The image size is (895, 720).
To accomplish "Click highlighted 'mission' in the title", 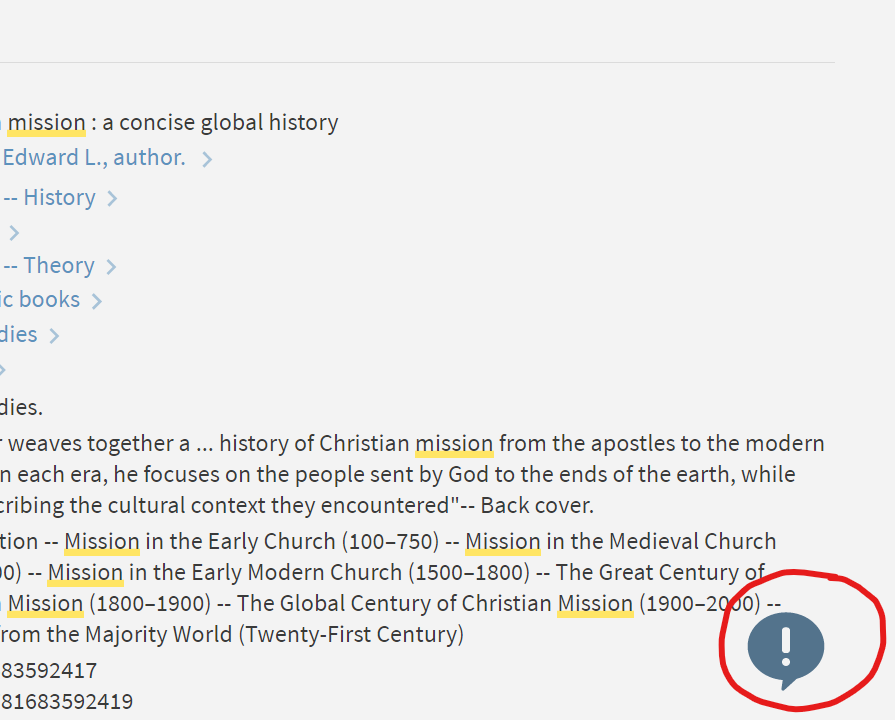I will (46, 123).
